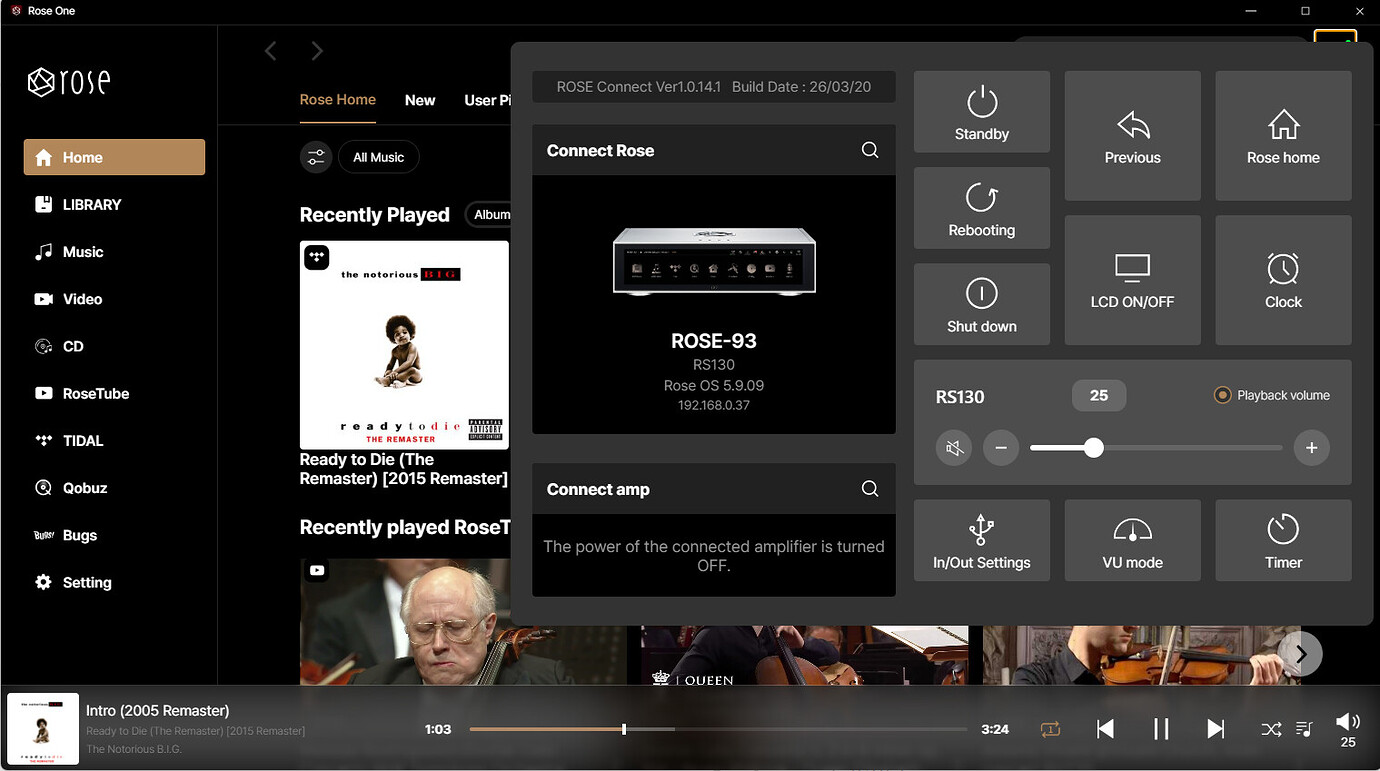
Task: Increase RS130 volume with plus button
Action: pyautogui.click(x=1311, y=448)
